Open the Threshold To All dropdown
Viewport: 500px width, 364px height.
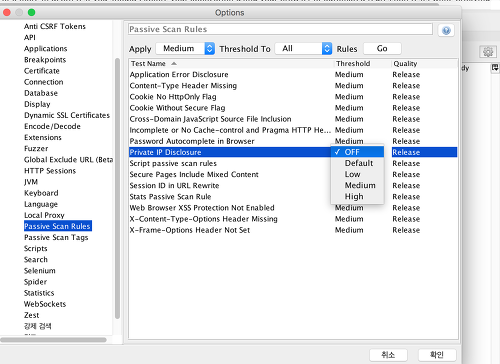pos(303,49)
